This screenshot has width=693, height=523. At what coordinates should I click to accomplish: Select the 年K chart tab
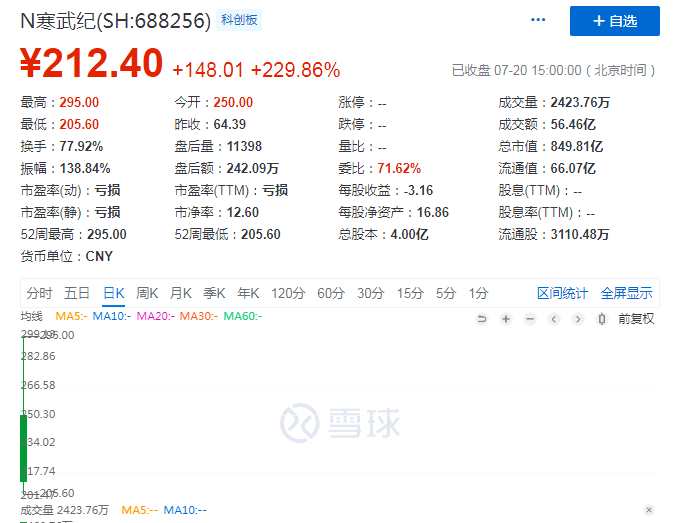point(248,293)
